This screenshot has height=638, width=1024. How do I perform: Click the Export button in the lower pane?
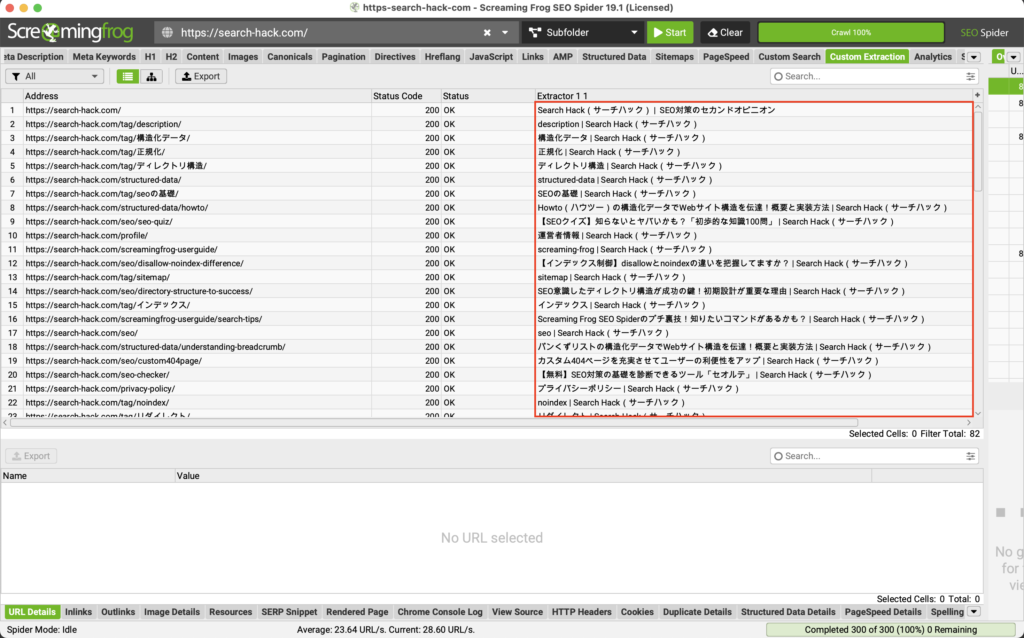31,456
